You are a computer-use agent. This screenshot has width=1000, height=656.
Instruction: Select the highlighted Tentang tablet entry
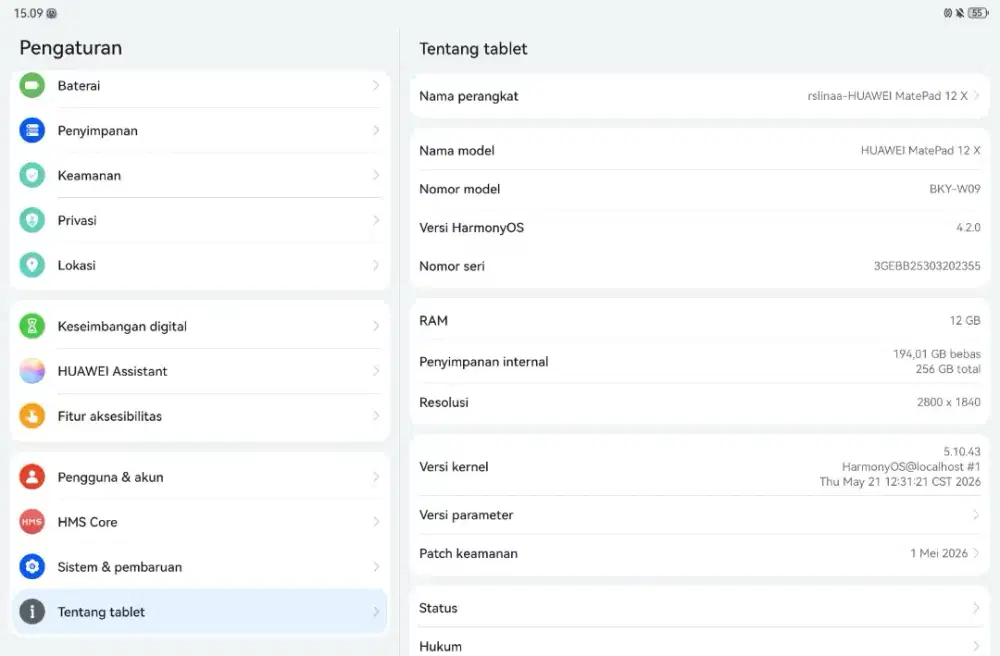click(x=199, y=611)
